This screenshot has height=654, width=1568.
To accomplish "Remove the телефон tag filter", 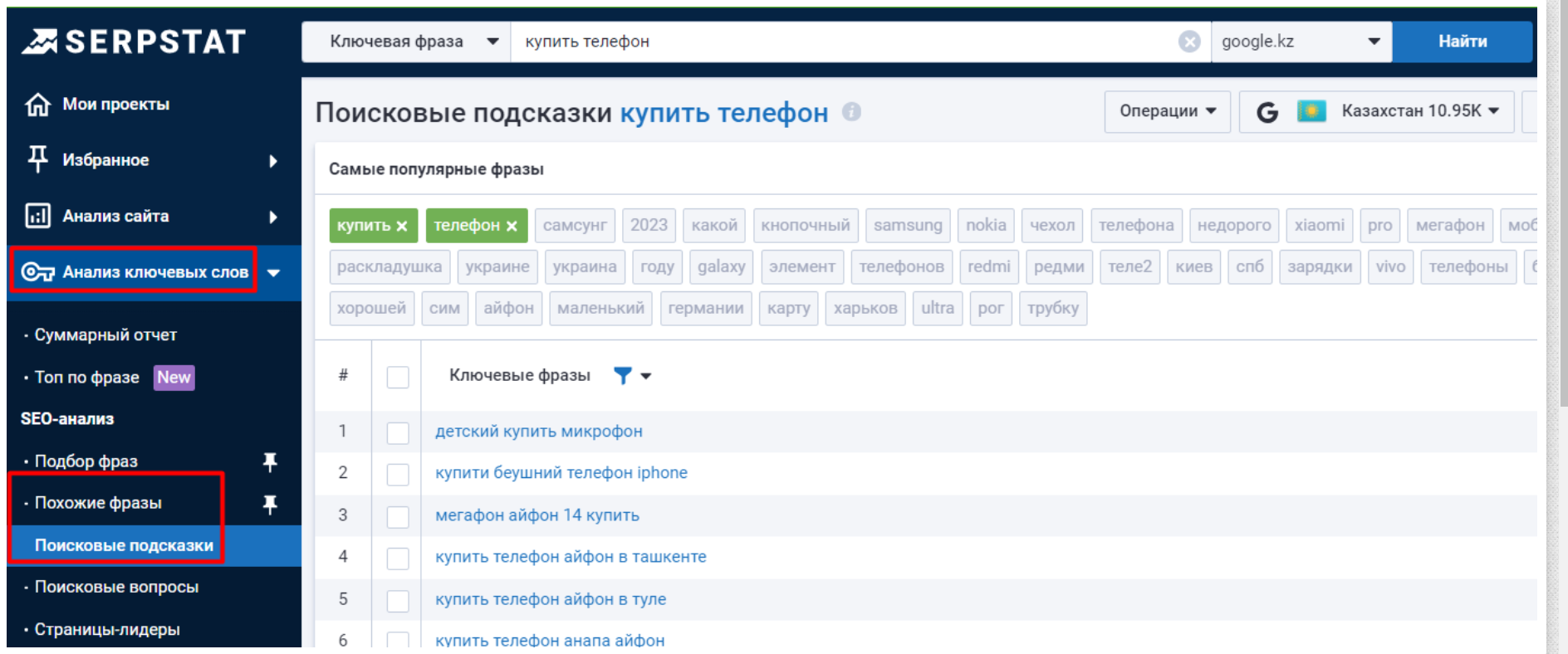I will [x=512, y=226].
